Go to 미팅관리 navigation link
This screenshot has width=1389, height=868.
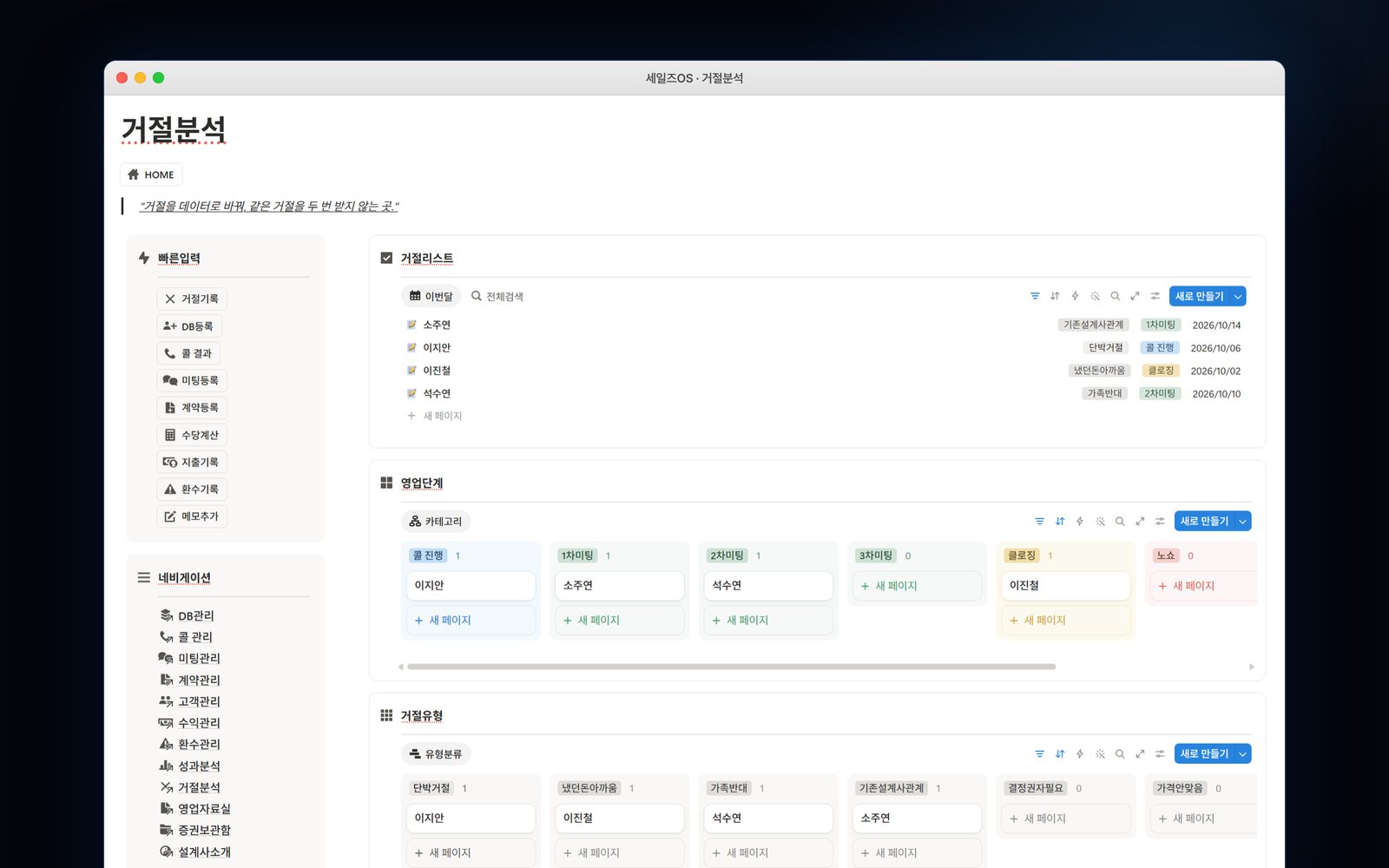(189, 658)
